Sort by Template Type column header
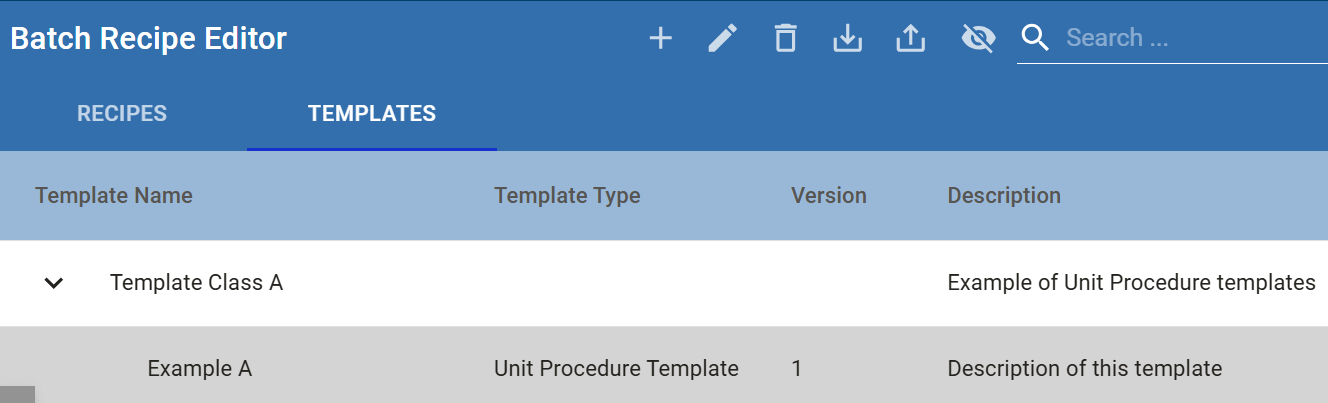Screen dimensions: 1328x403 point(567,195)
